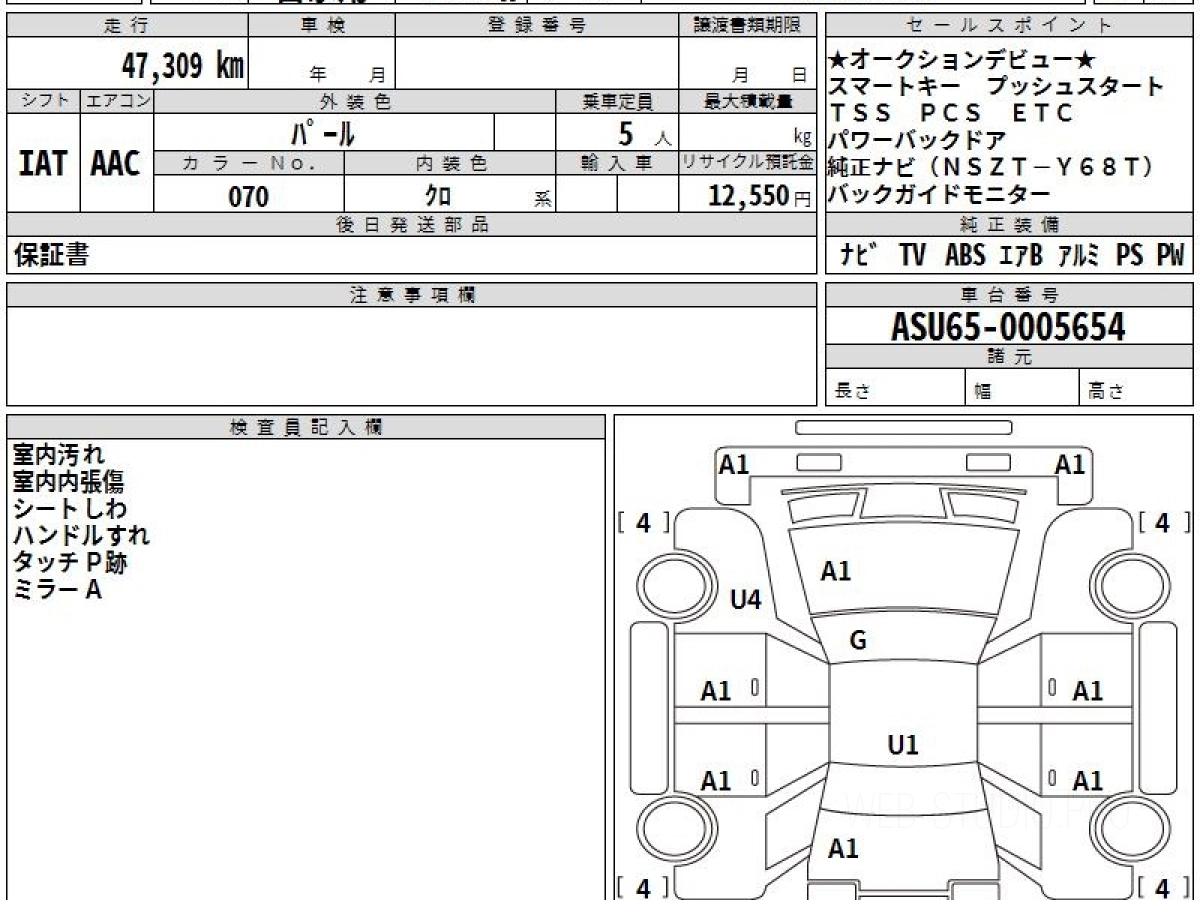Select the 乗車定員 header
1200x900 pixels.
617,101
